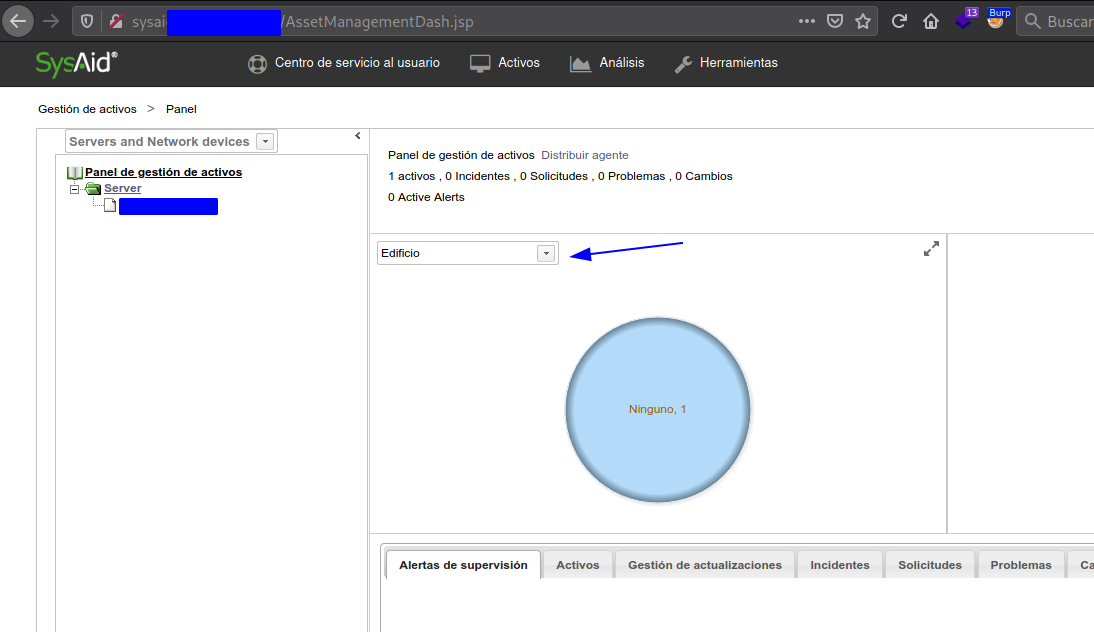Open the Edificio dropdown
Viewport: 1094px width, 632px height.
[x=545, y=253]
